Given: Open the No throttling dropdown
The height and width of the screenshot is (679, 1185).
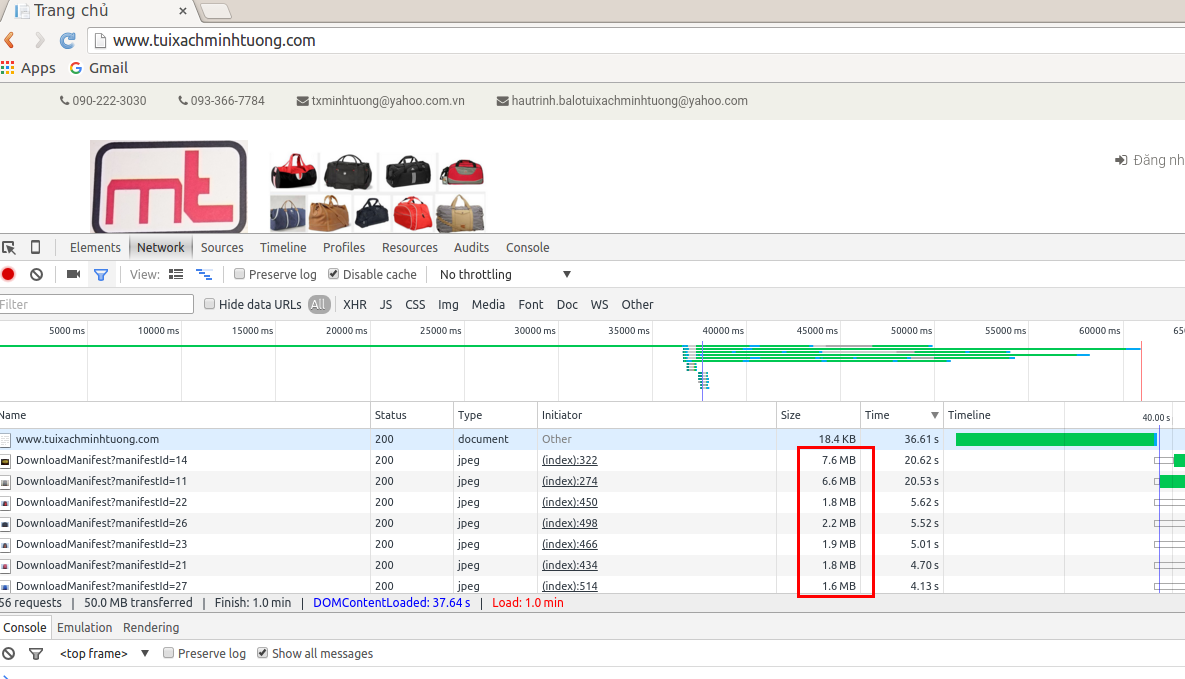Looking at the screenshot, I should click(505, 274).
